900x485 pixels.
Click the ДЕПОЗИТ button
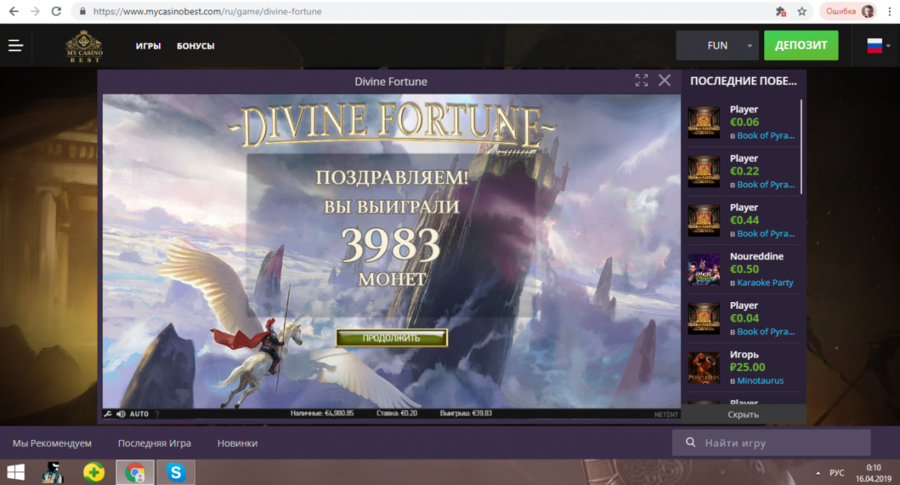click(x=801, y=45)
